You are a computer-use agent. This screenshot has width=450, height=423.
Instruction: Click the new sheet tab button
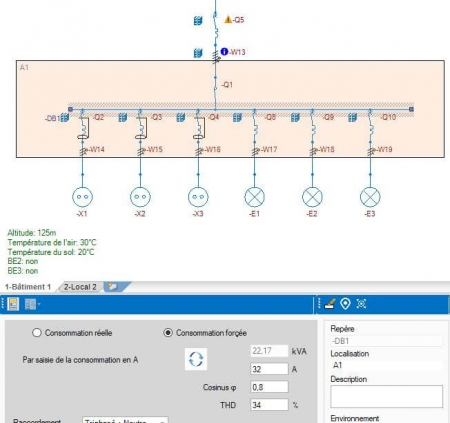[114, 287]
